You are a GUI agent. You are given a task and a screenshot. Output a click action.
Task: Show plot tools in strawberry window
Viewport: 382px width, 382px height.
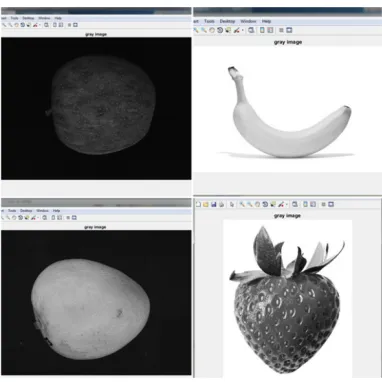[331, 204]
